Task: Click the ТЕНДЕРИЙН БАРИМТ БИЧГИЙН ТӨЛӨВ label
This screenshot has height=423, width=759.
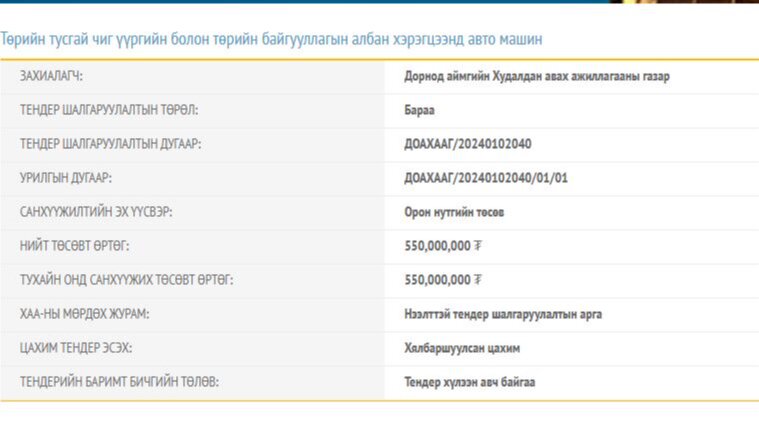Action: tap(119, 382)
